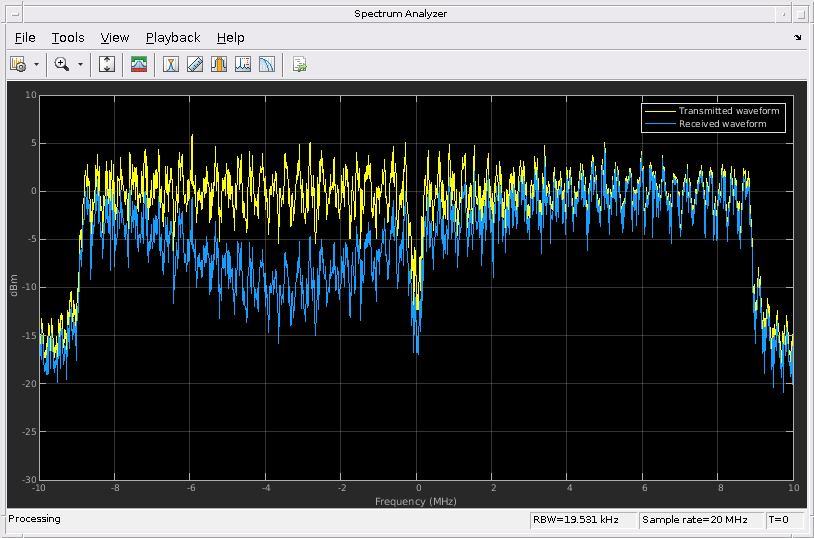Expand the configuration properties dropdown arrow

click(37, 64)
